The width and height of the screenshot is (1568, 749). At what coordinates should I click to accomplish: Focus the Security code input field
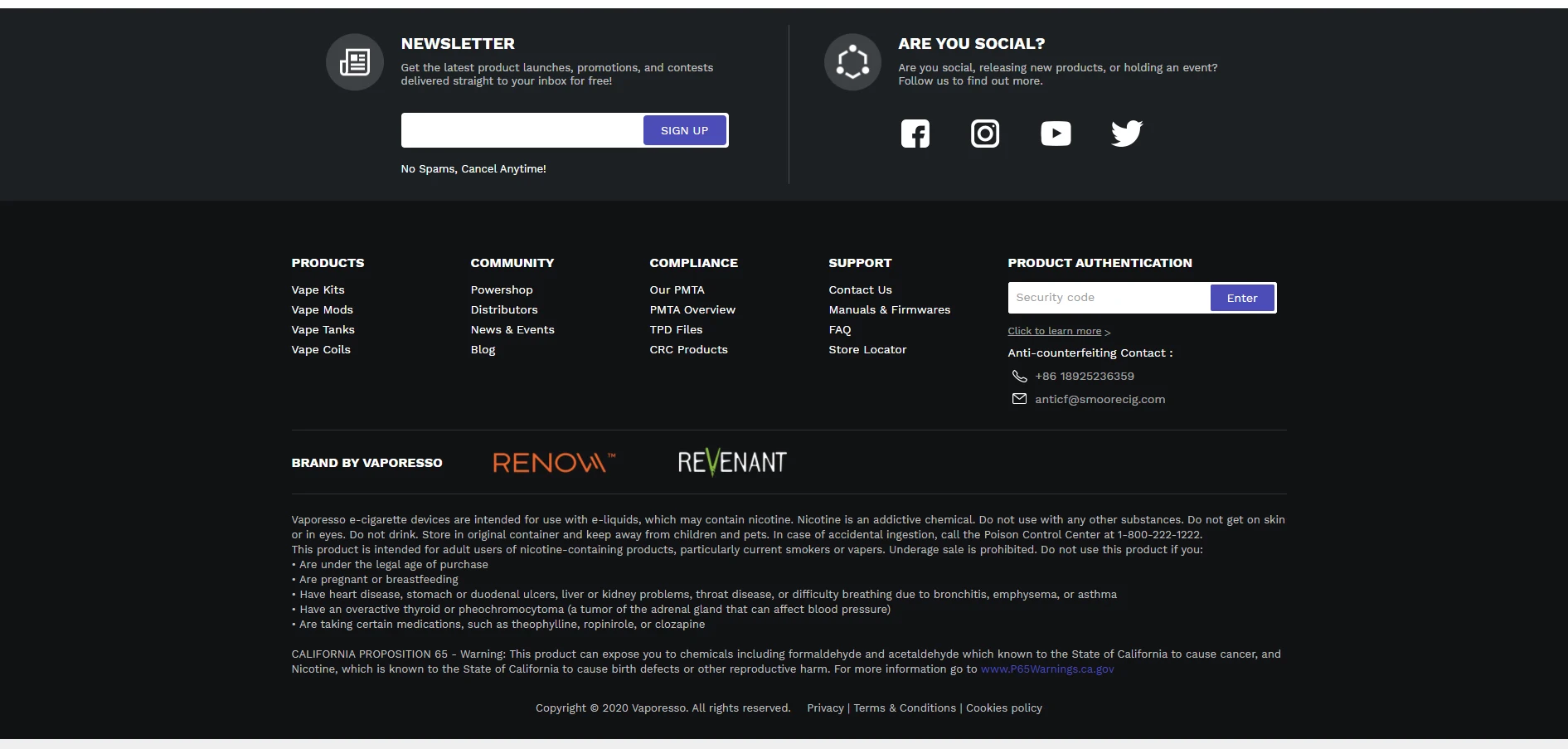click(x=1109, y=298)
